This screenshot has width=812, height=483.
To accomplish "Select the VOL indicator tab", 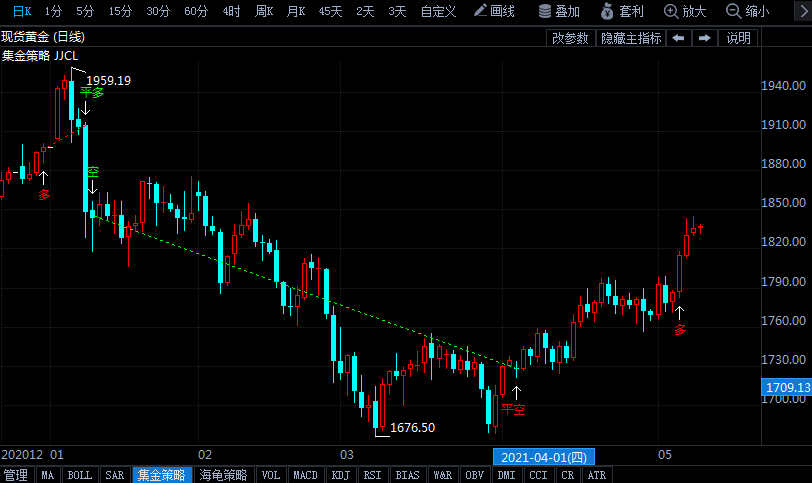I will click(271, 475).
